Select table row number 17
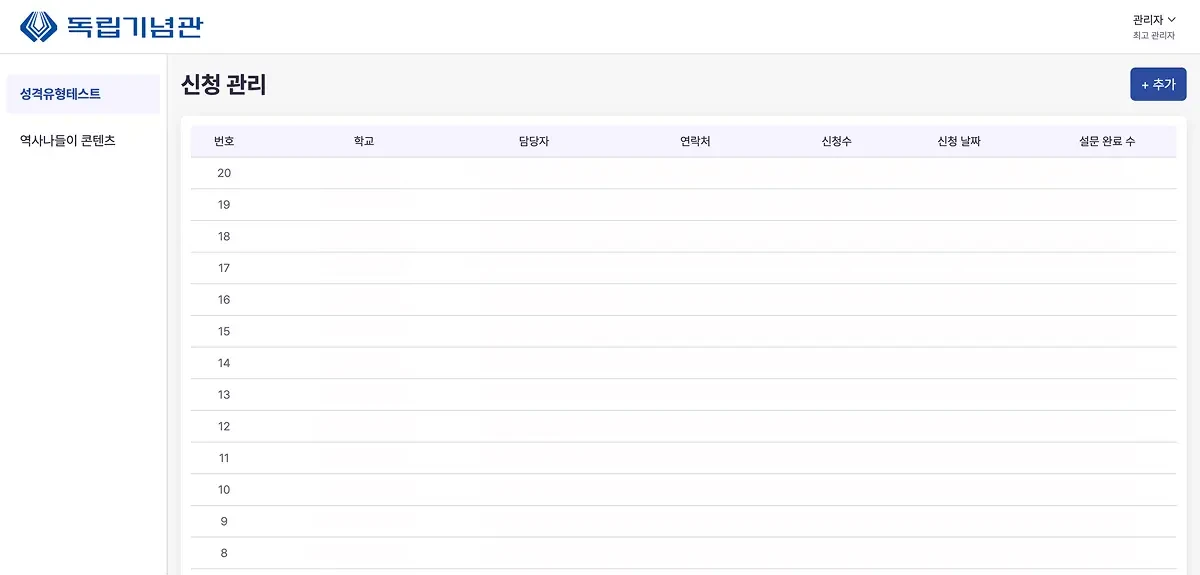This screenshot has width=1200, height=575. (224, 268)
